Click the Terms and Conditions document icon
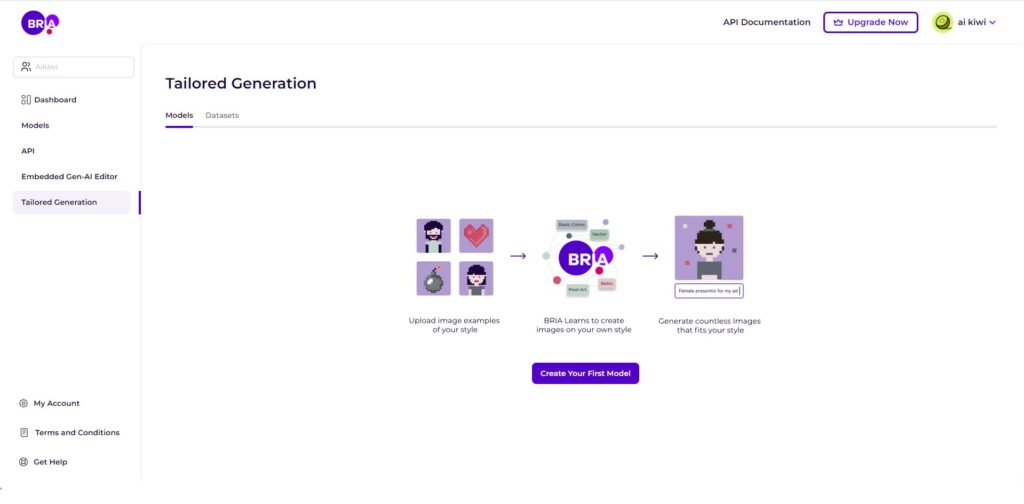The height and width of the screenshot is (504, 1024). click(24, 433)
